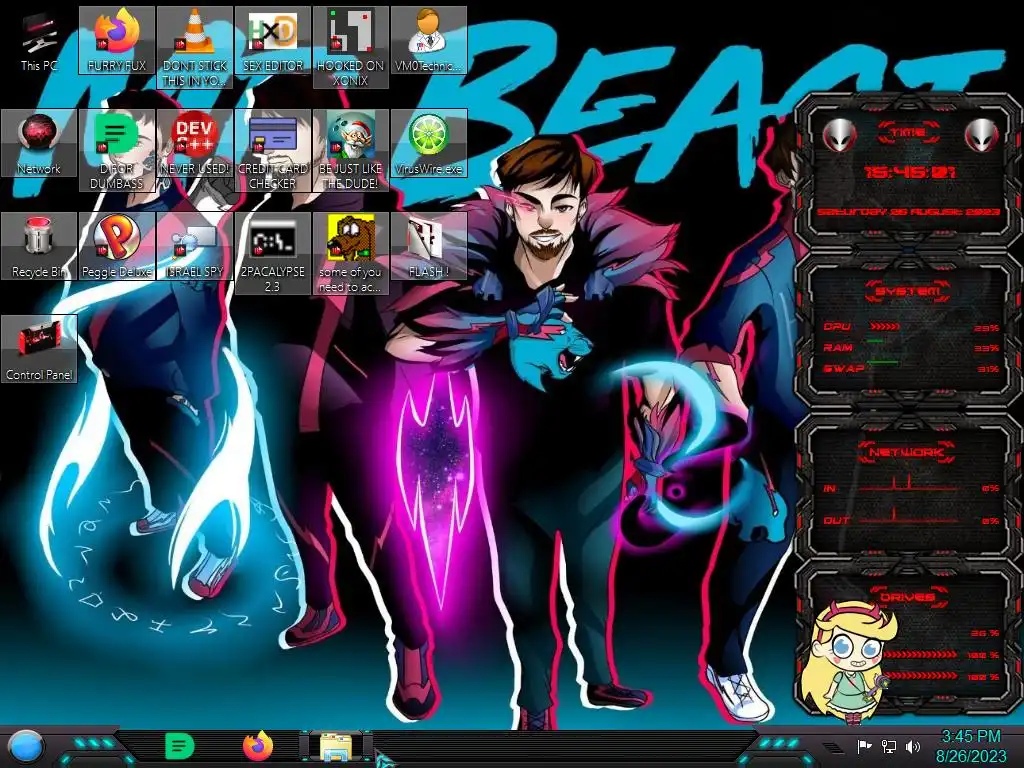Open the VLC cone shortcut icon

[x=195, y=48]
